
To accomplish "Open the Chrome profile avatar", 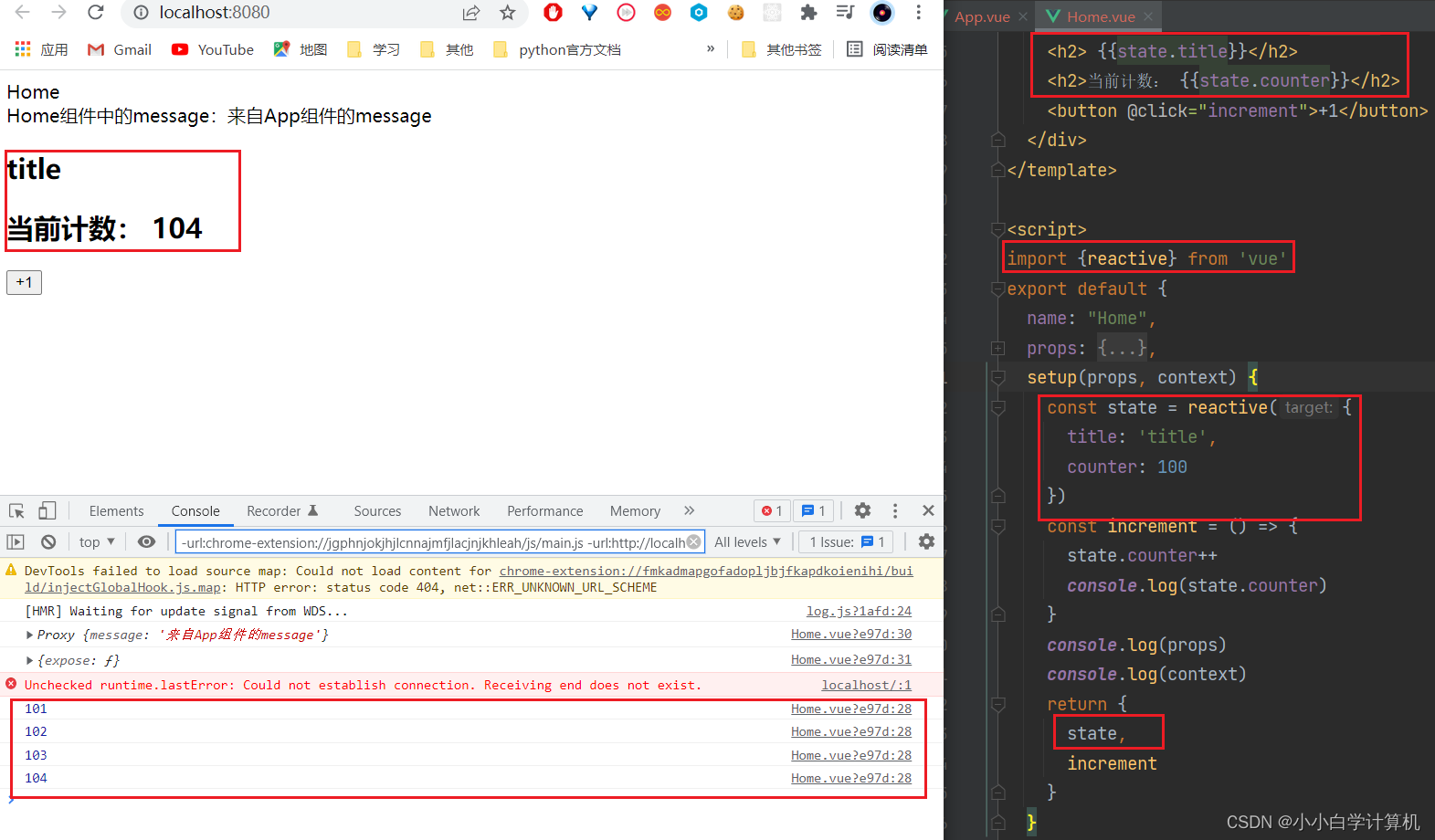I will tap(882, 12).
